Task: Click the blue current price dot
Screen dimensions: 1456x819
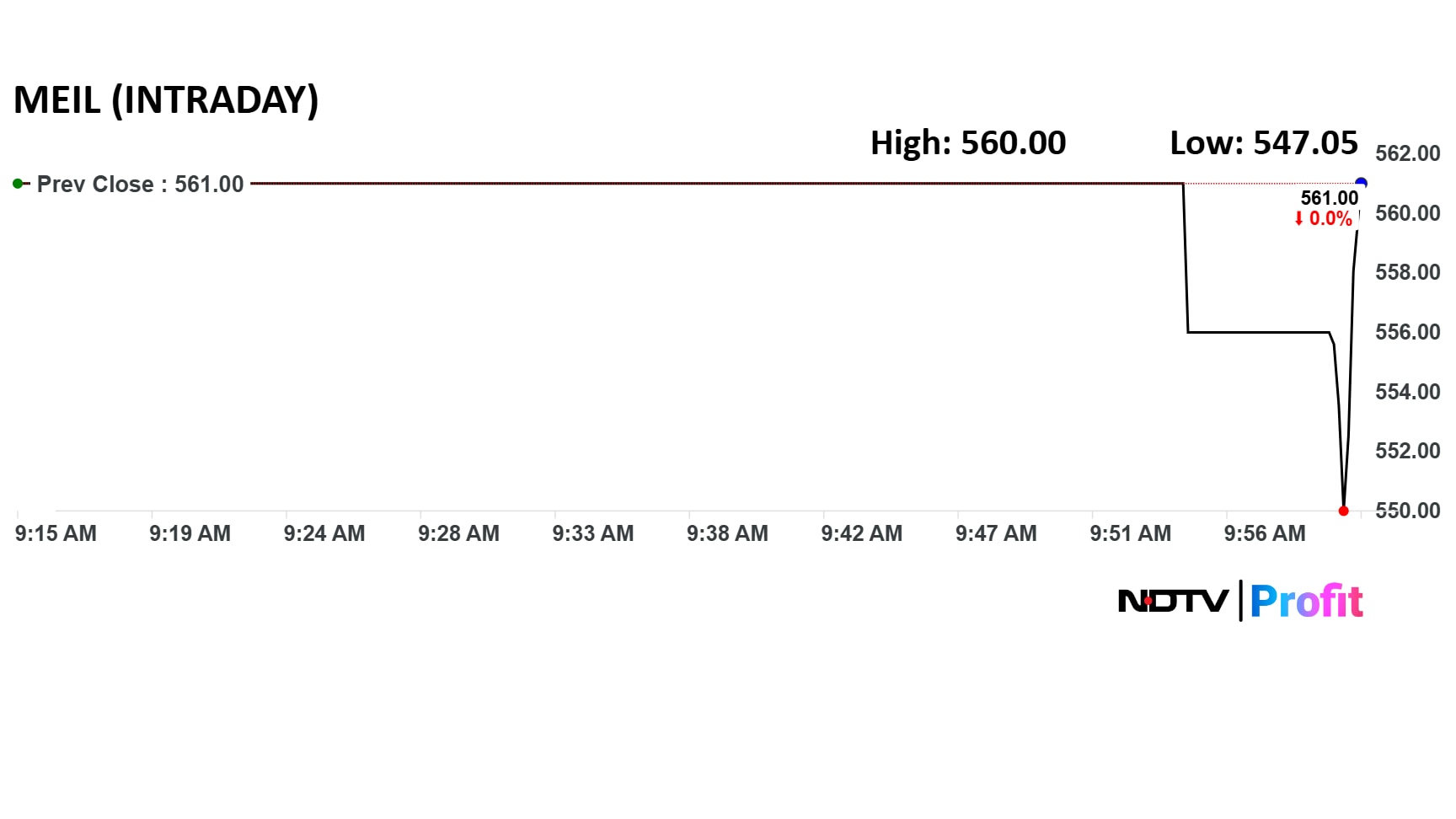Action: [1361, 184]
